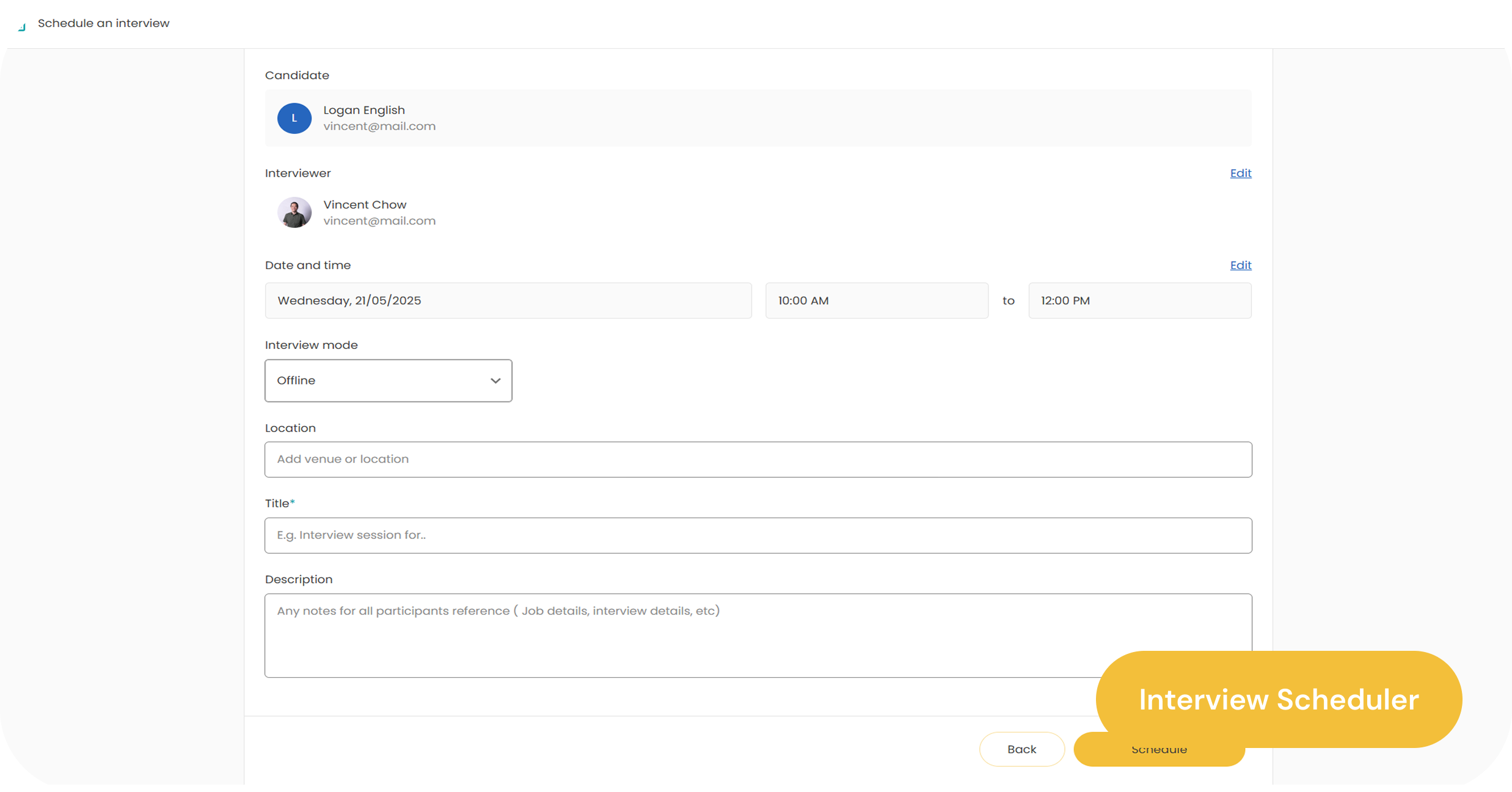This screenshot has width=1512, height=792.
Task: Click the Interview Scheduler yellow badge
Action: click(x=1278, y=699)
